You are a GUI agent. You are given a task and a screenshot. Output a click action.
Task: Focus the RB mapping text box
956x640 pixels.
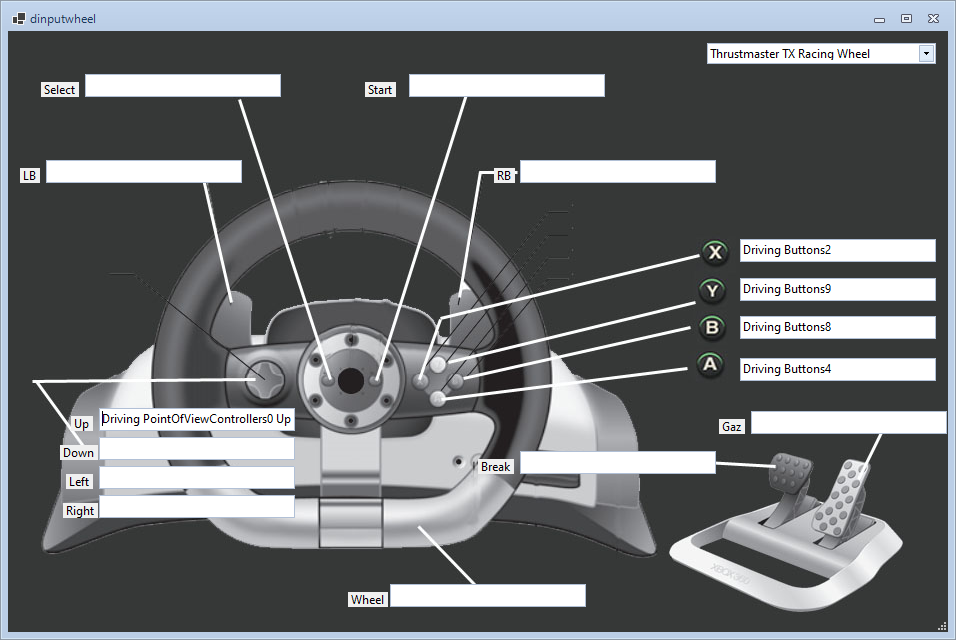pos(618,172)
